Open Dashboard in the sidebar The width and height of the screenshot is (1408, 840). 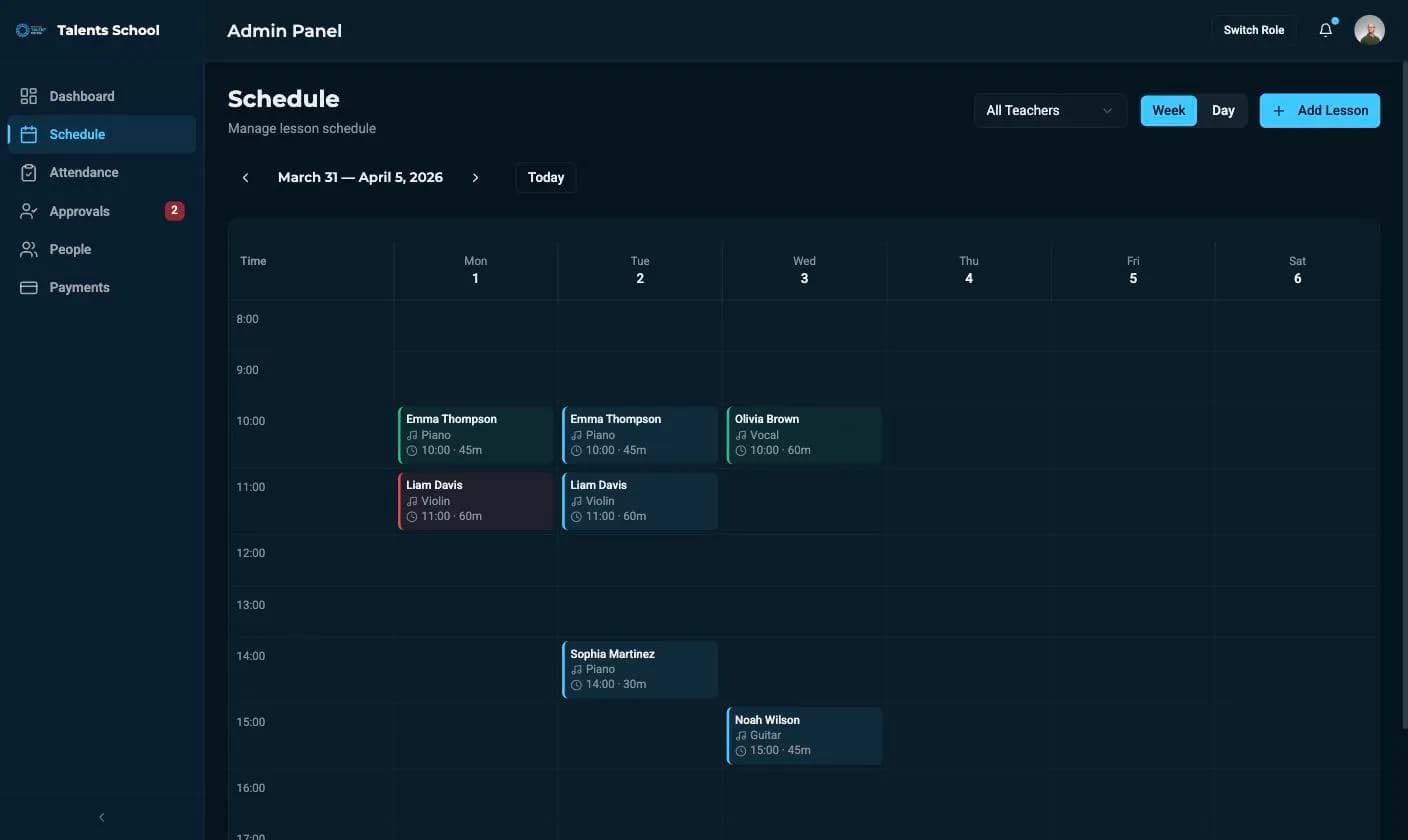[x=101, y=96]
